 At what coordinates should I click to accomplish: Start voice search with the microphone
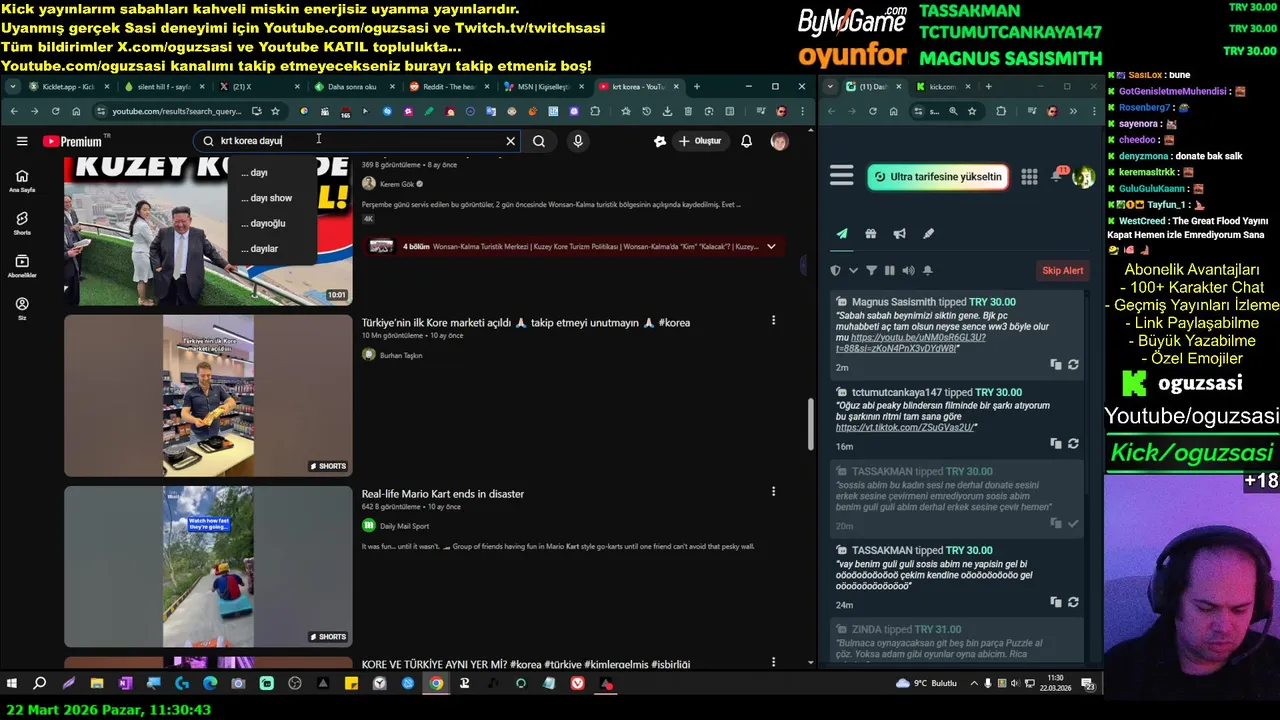(x=578, y=141)
